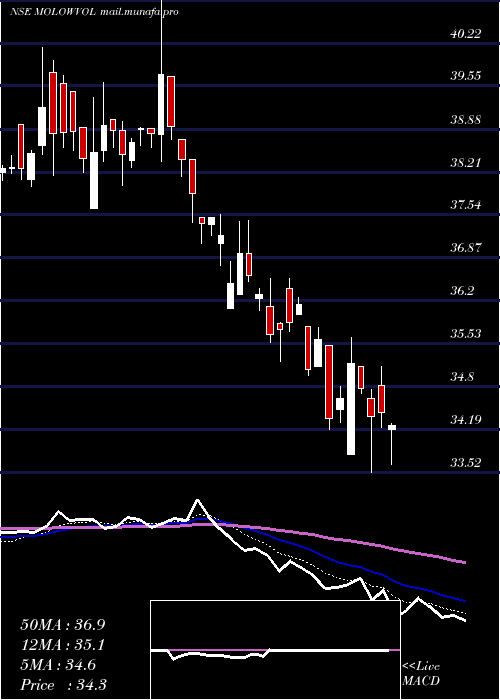500x700 pixels.
Task: Click the 50MA : 36.9 readout
Action: point(63,625)
